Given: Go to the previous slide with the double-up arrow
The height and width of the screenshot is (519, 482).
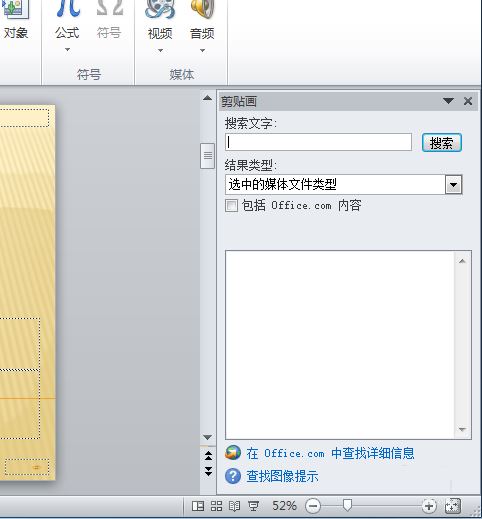Looking at the screenshot, I should (x=208, y=456).
